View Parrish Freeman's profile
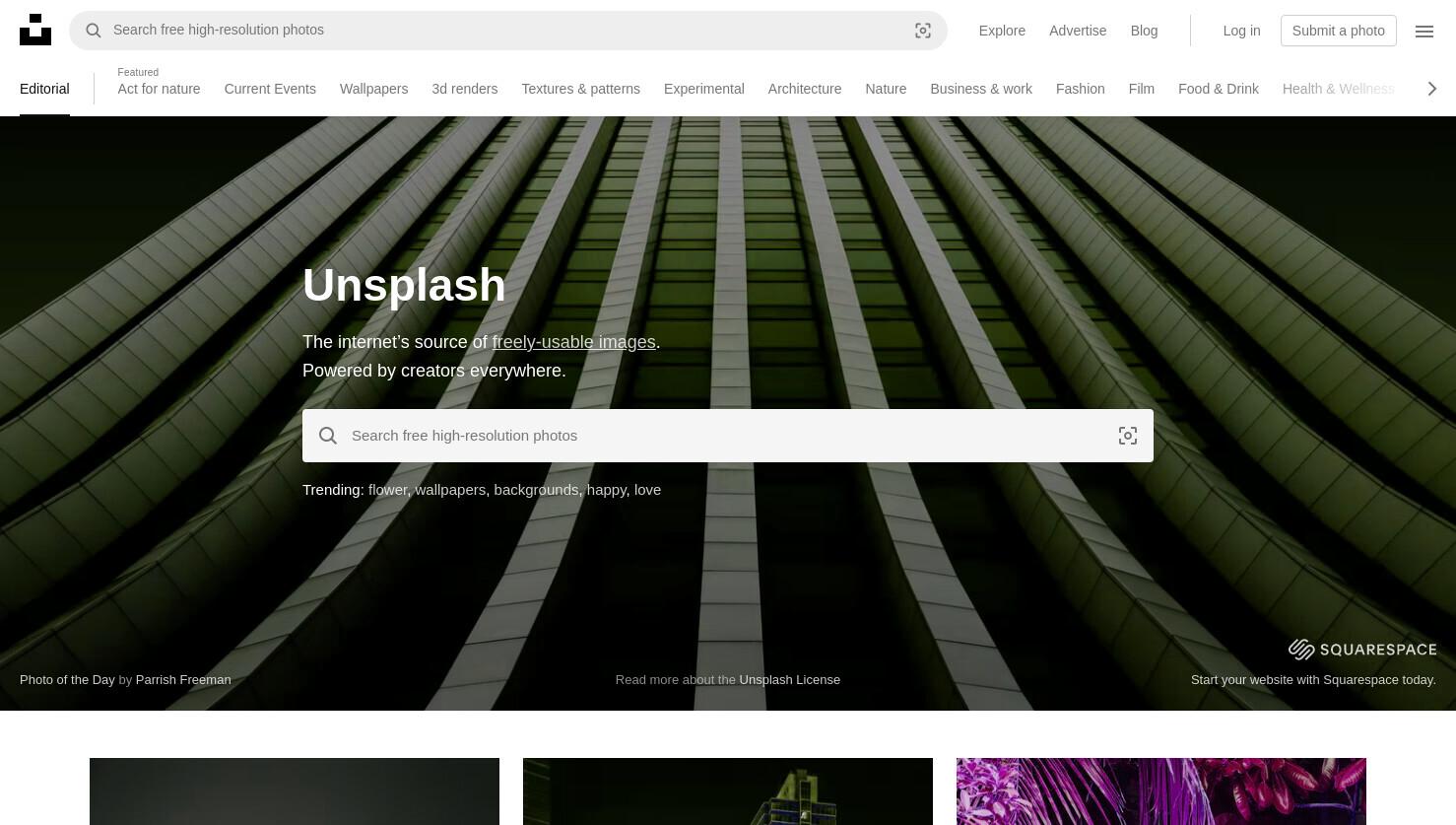 pyautogui.click(x=183, y=679)
